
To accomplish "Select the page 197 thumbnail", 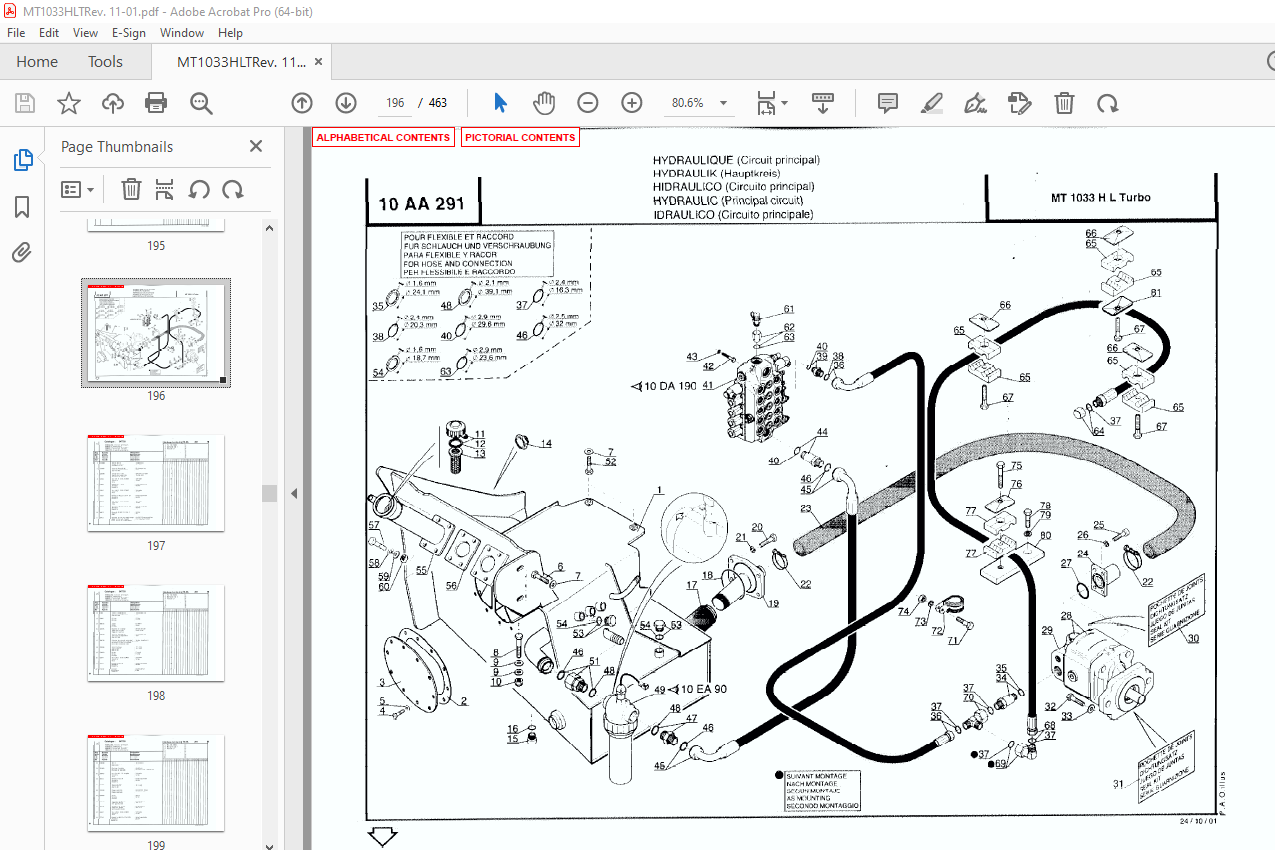I will coord(156,483).
